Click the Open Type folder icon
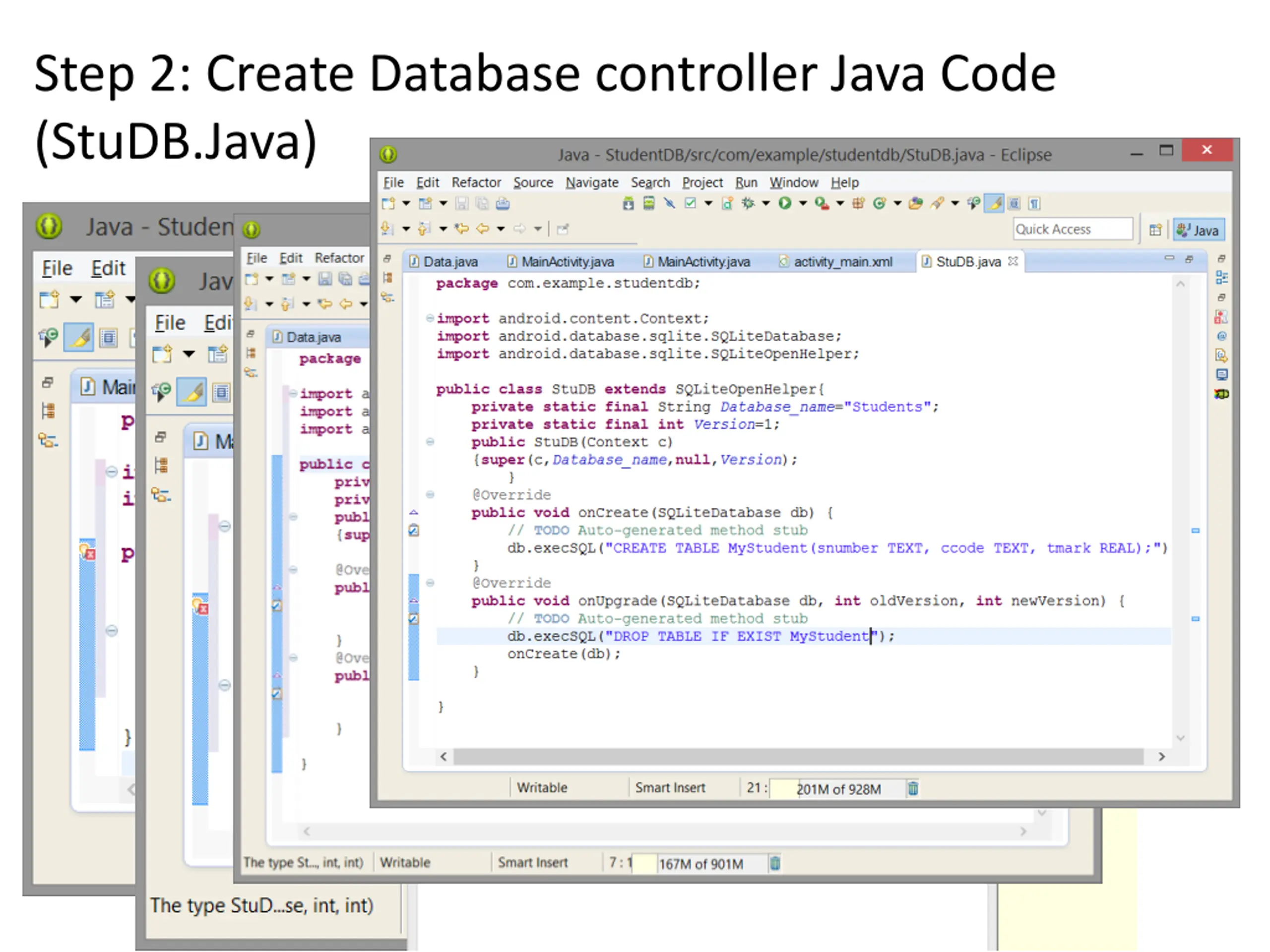This screenshot has height=952, width=1270. [916, 203]
